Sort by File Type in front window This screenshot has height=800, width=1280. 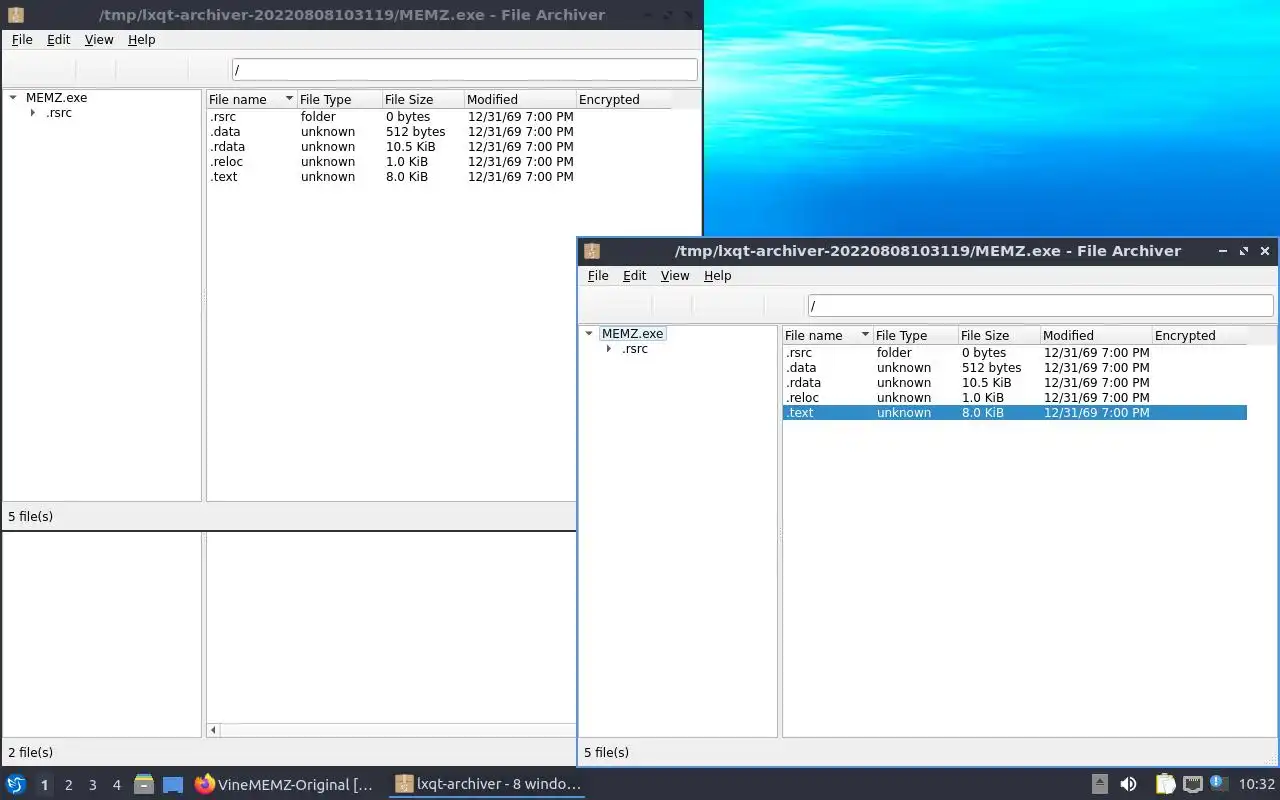[915, 336]
